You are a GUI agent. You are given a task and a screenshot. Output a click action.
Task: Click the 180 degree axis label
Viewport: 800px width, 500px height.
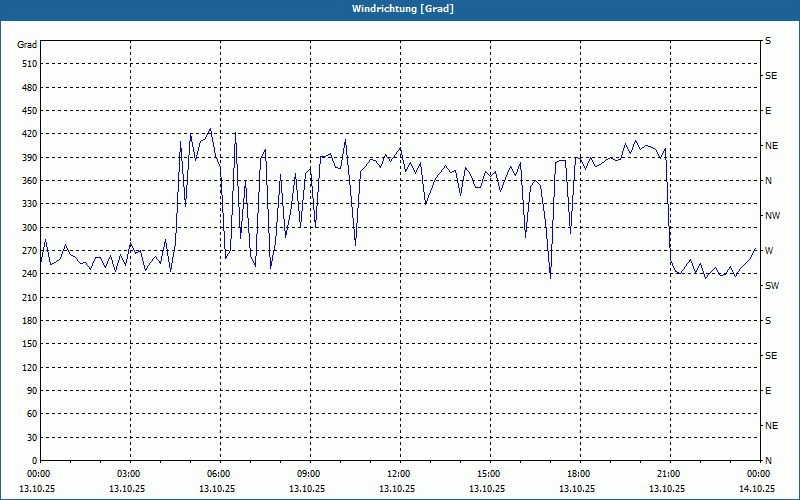pyautogui.click(x=30, y=321)
